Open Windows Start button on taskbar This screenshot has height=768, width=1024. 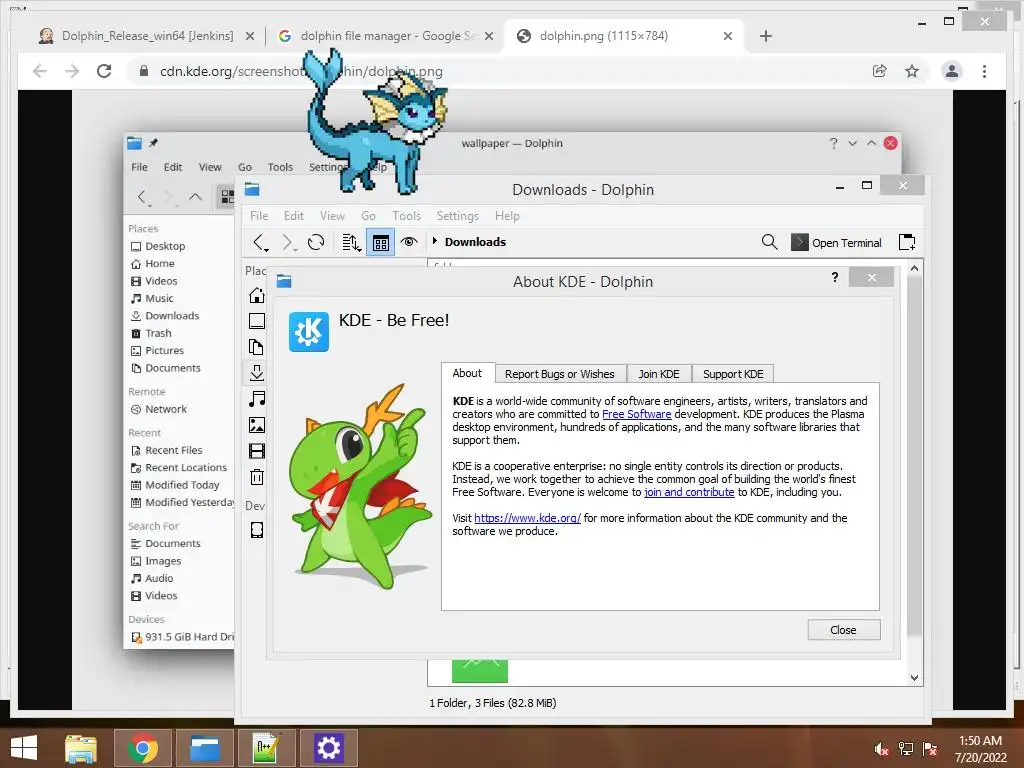coord(24,748)
